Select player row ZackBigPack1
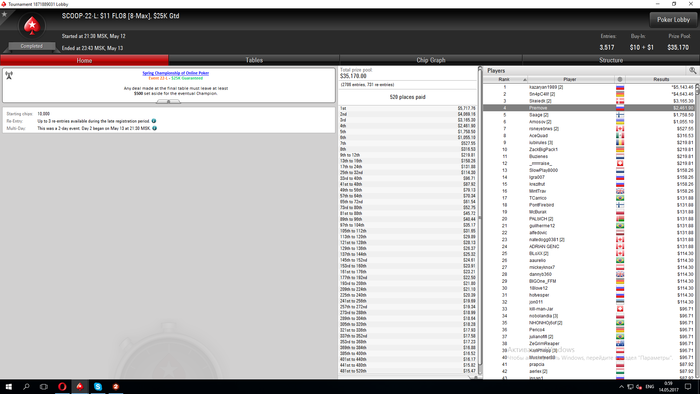700x394 pixels. coord(588,149)
